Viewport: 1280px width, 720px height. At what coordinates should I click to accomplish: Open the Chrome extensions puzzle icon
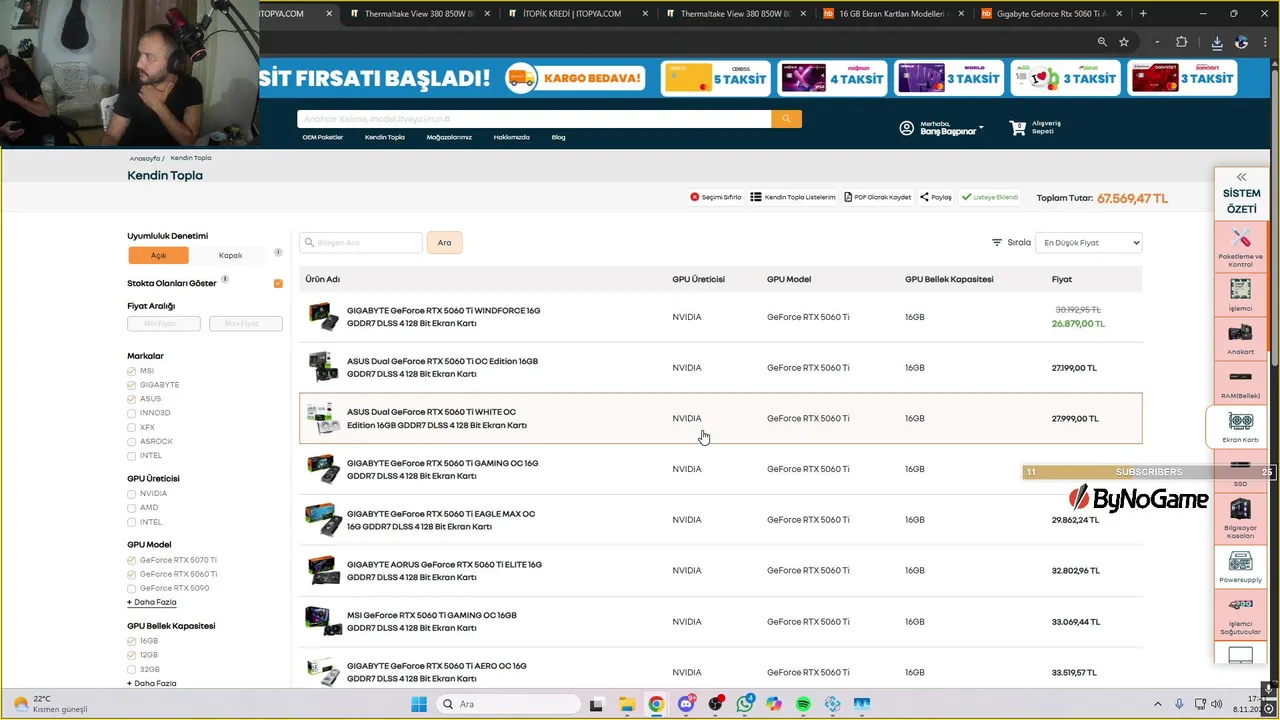(x=1182, y=42)
